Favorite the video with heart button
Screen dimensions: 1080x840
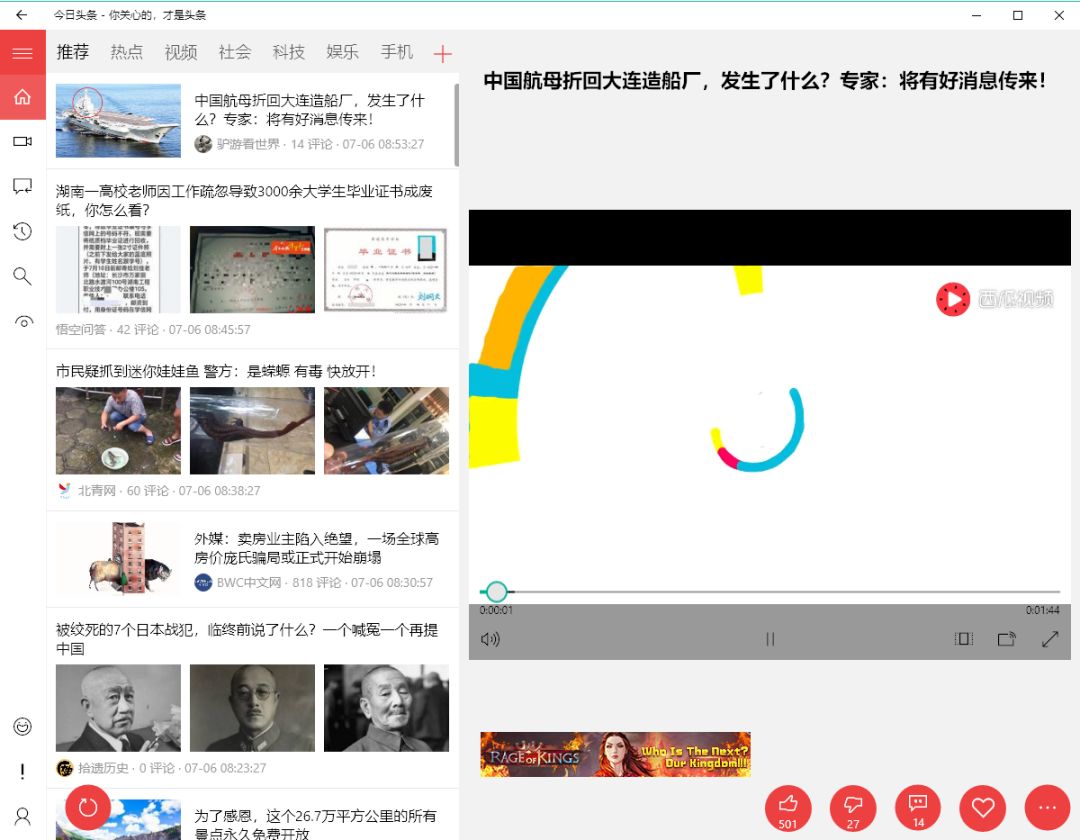click(983, 808)
